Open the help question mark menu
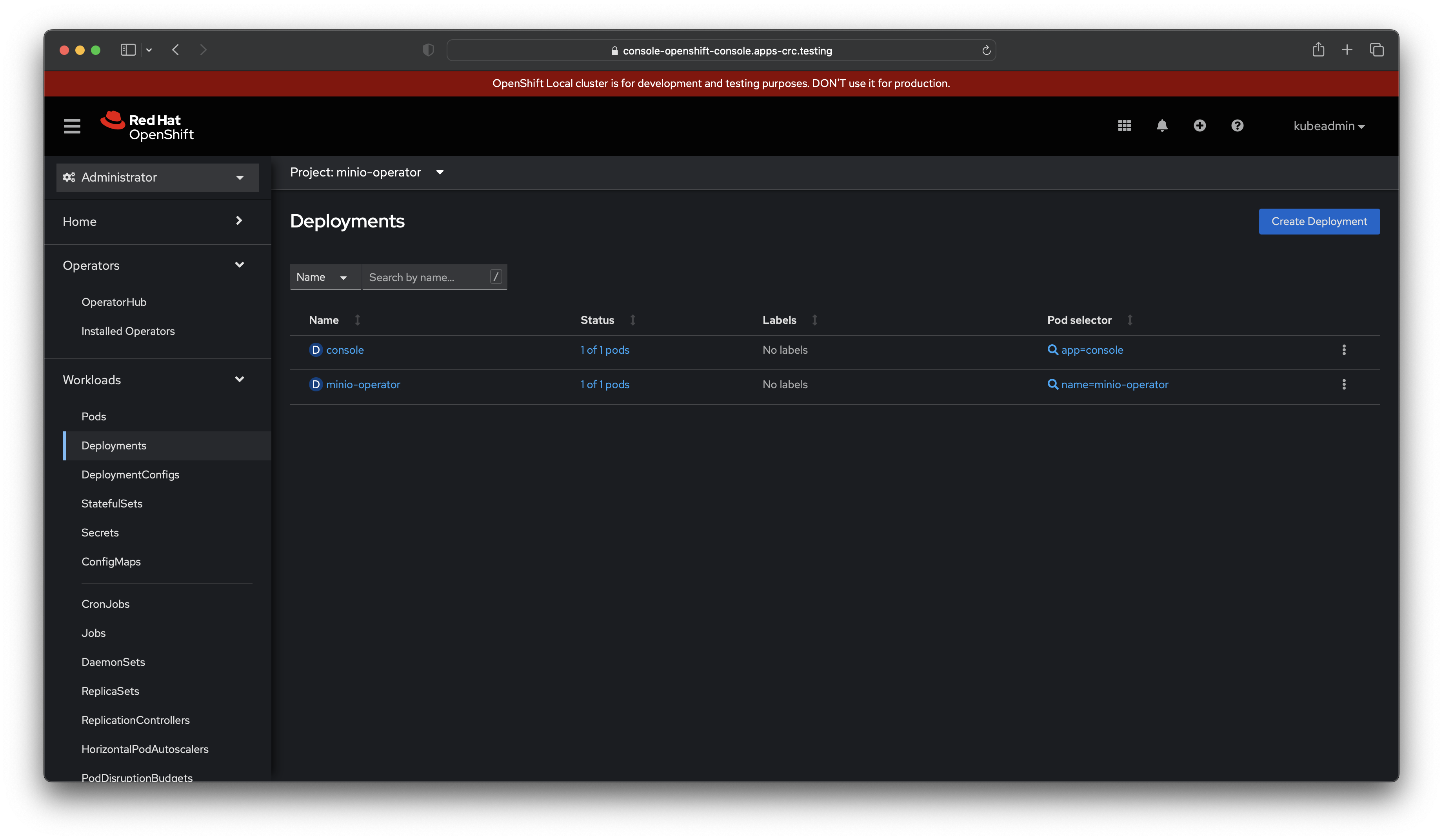 click(x=1238, y=125)
